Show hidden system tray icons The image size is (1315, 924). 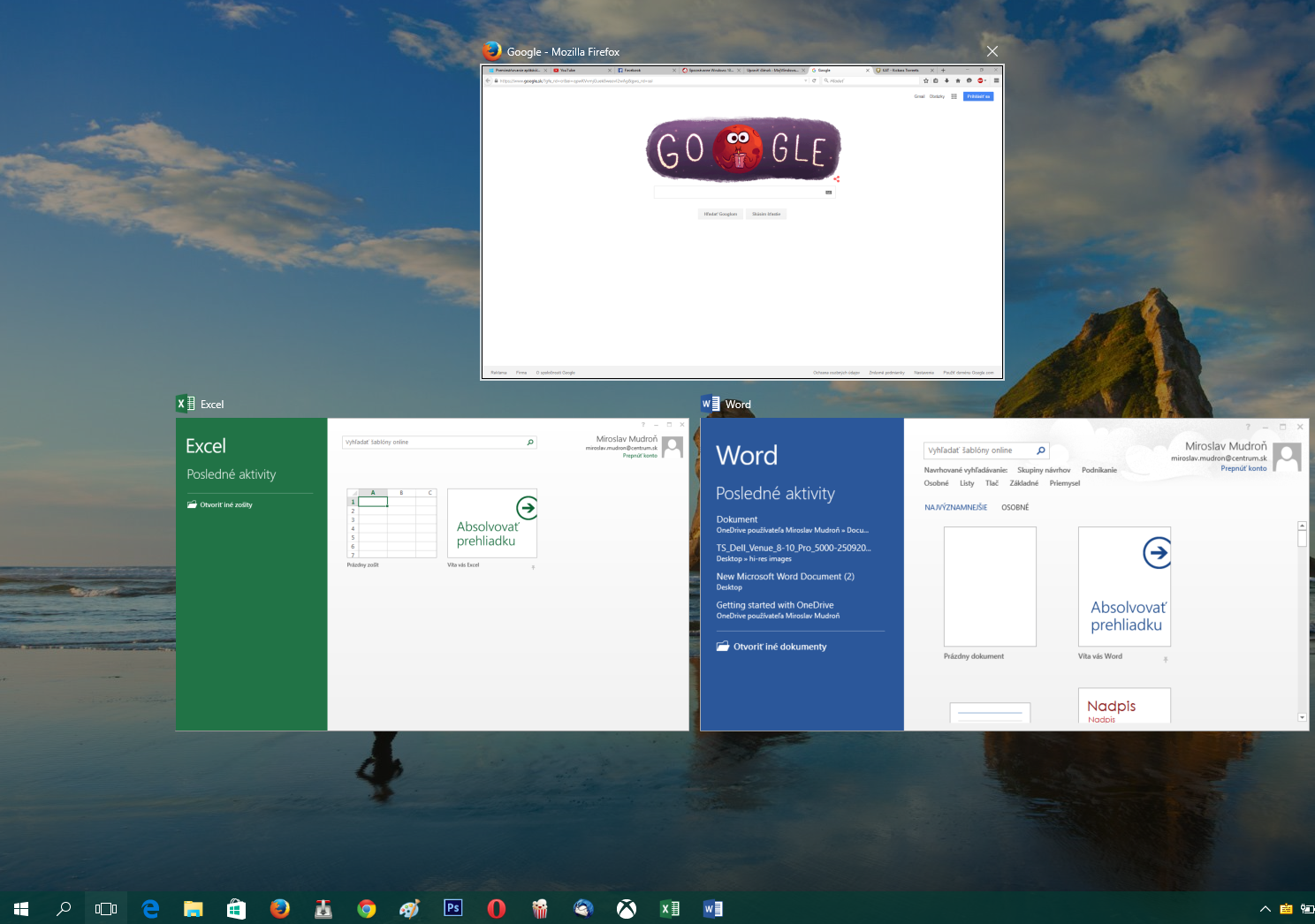click(1266, 908)
